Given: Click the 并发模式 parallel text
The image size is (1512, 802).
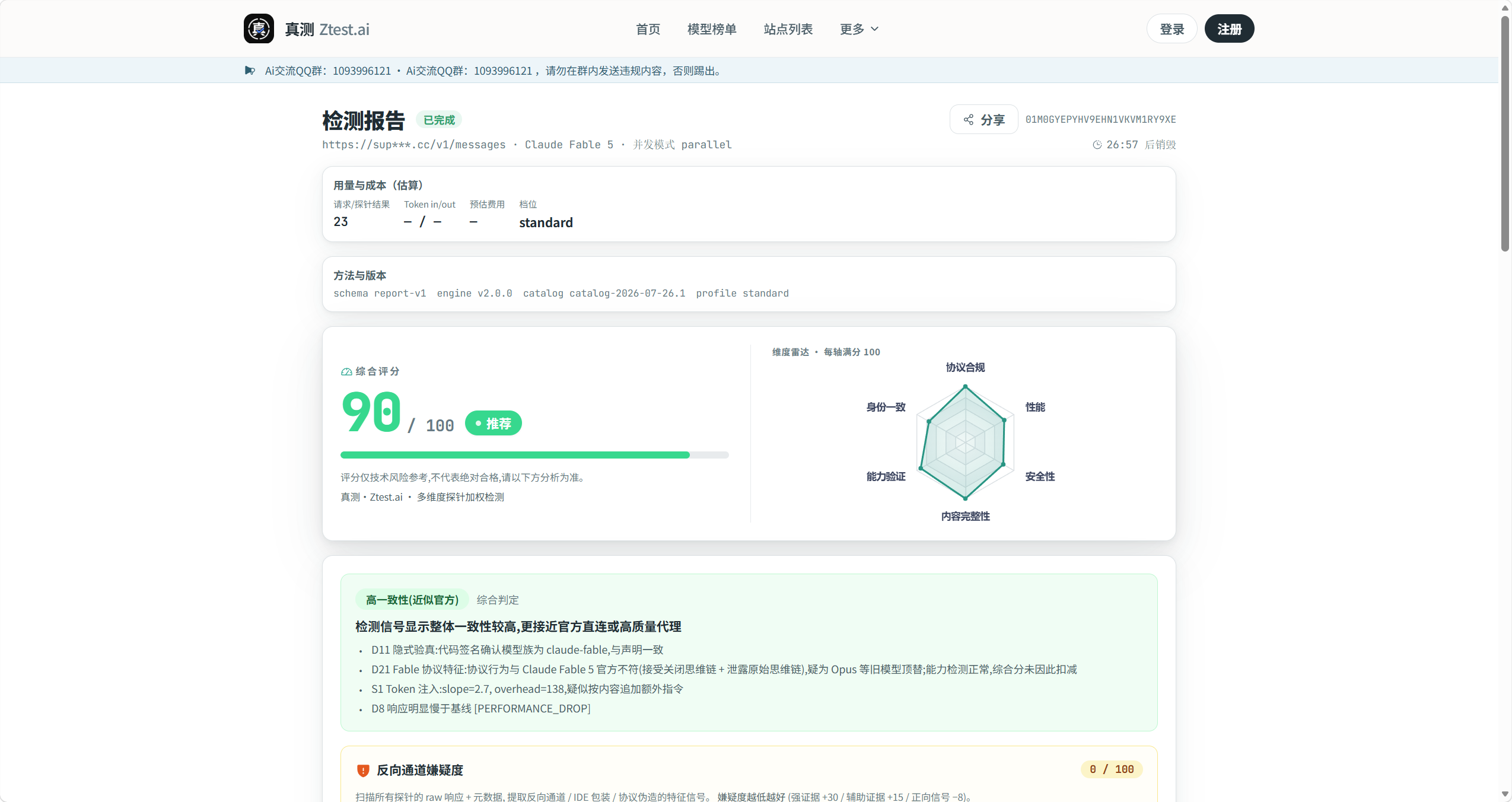Looking at the screenshot, I should pyautogui.click(x=682, y=145).
